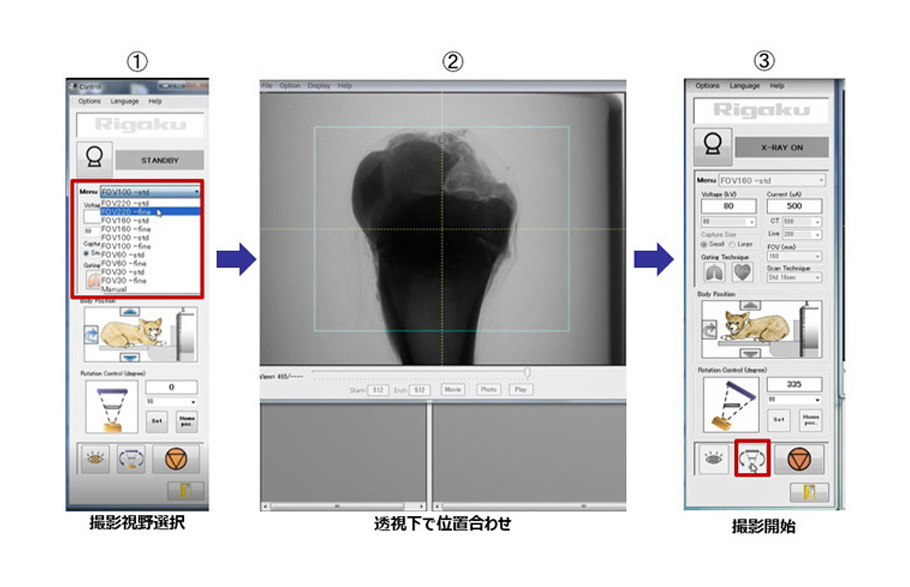Viewport: 910px width, 587px height.
Task: Click body rotate arrow in X-RAY ON panel
Action: [710, 330]
